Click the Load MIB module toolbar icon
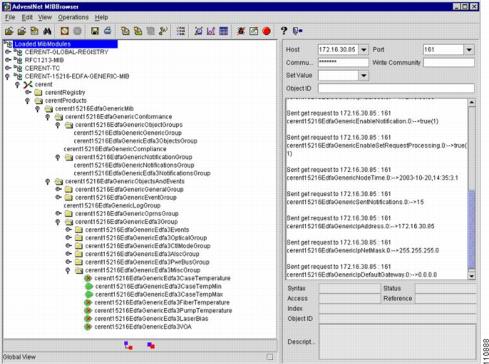489x364 pixels. (9, 31)
